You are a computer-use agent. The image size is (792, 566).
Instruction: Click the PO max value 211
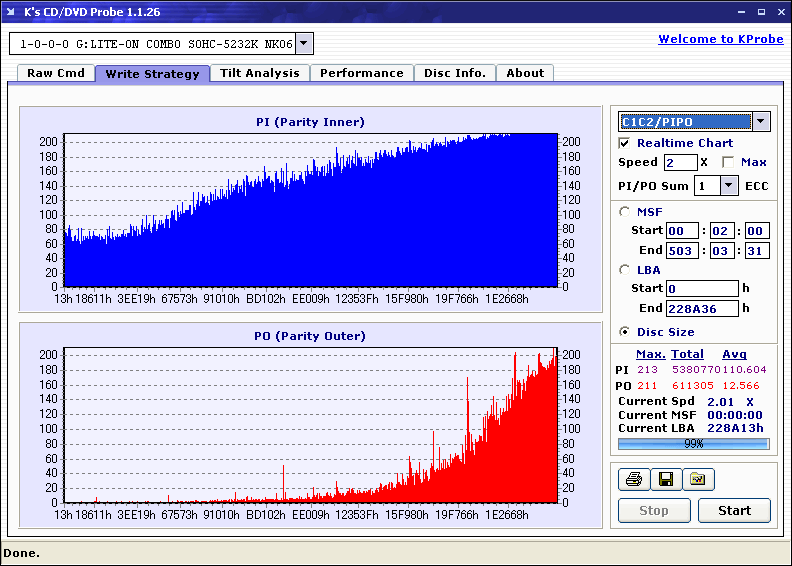(x=647, y=386)
